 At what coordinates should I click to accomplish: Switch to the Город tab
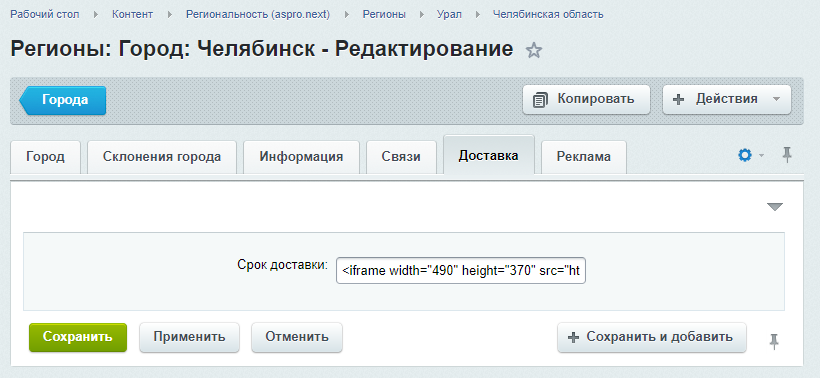pos(45,157)
